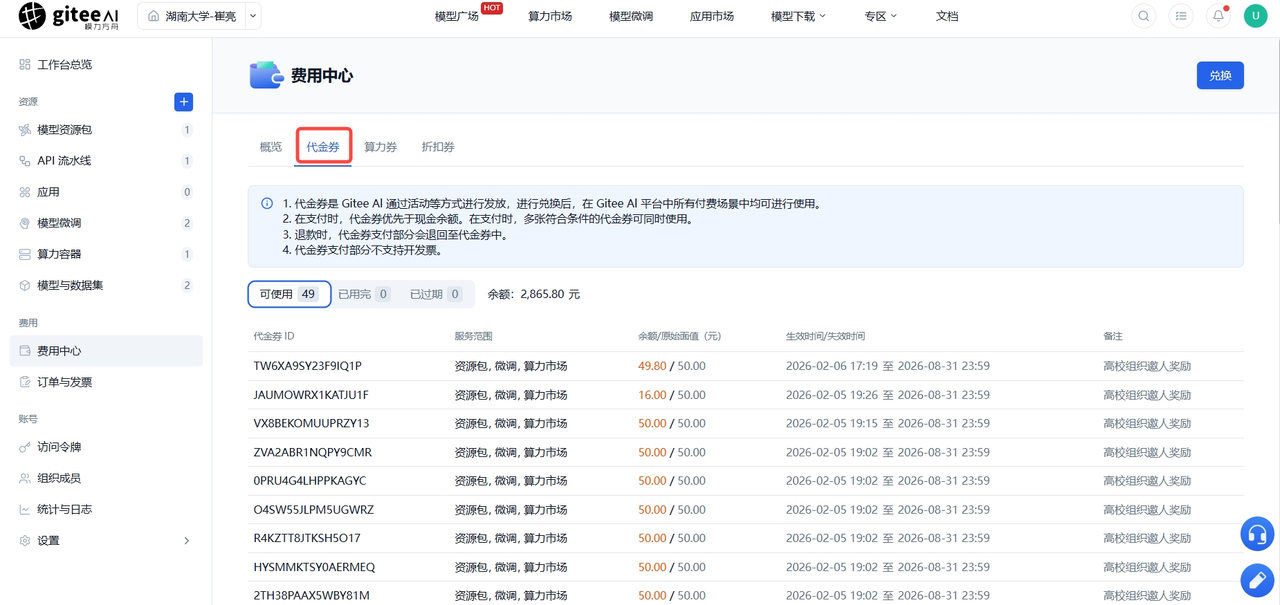The width and height of the screenshot is (1280, 605).
Task: Click the home icon beside 湖南大学-崔亮
Action: pos(153,16)
